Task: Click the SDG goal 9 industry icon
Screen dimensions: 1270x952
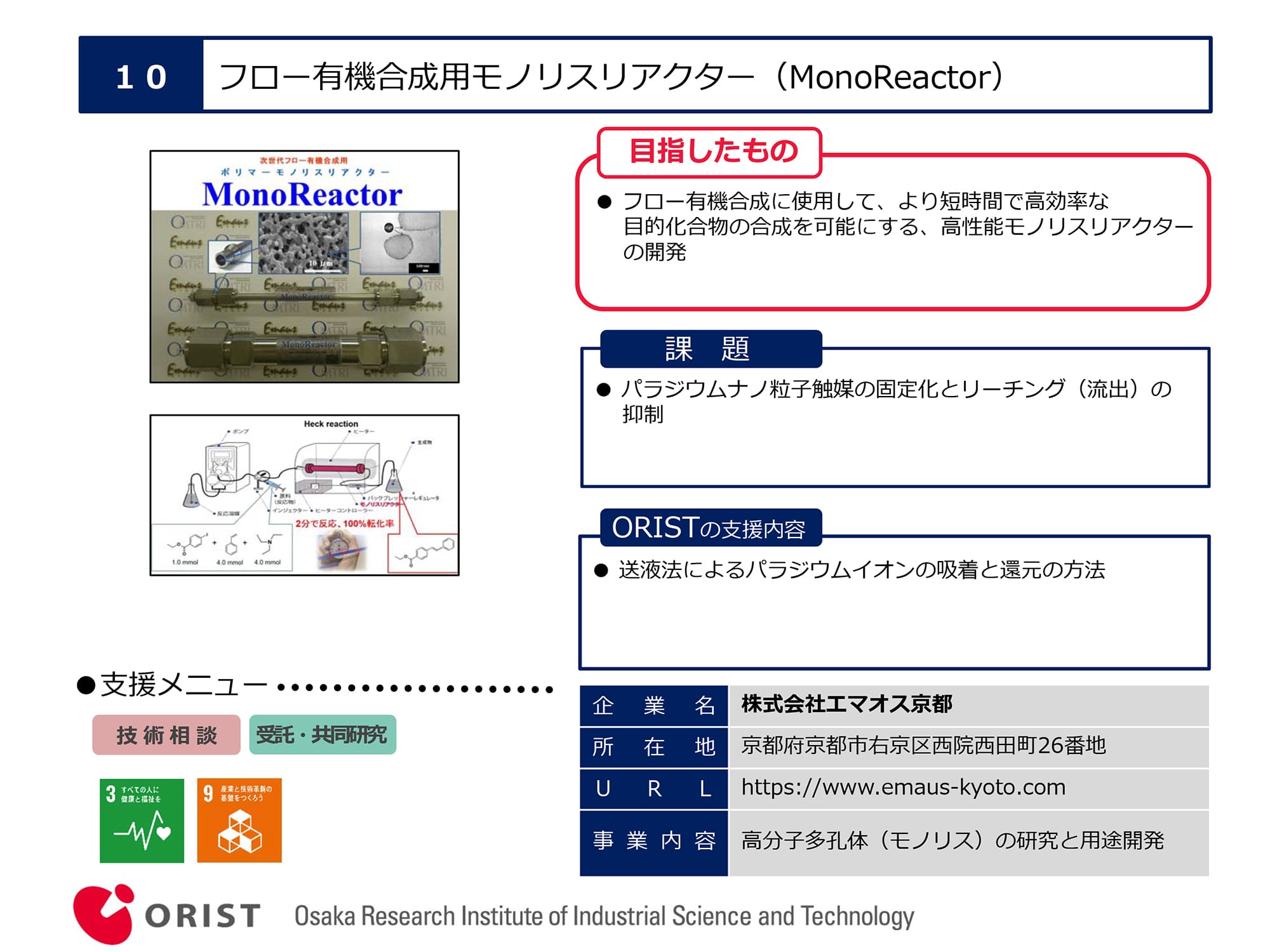Action: tap(239, 820)
